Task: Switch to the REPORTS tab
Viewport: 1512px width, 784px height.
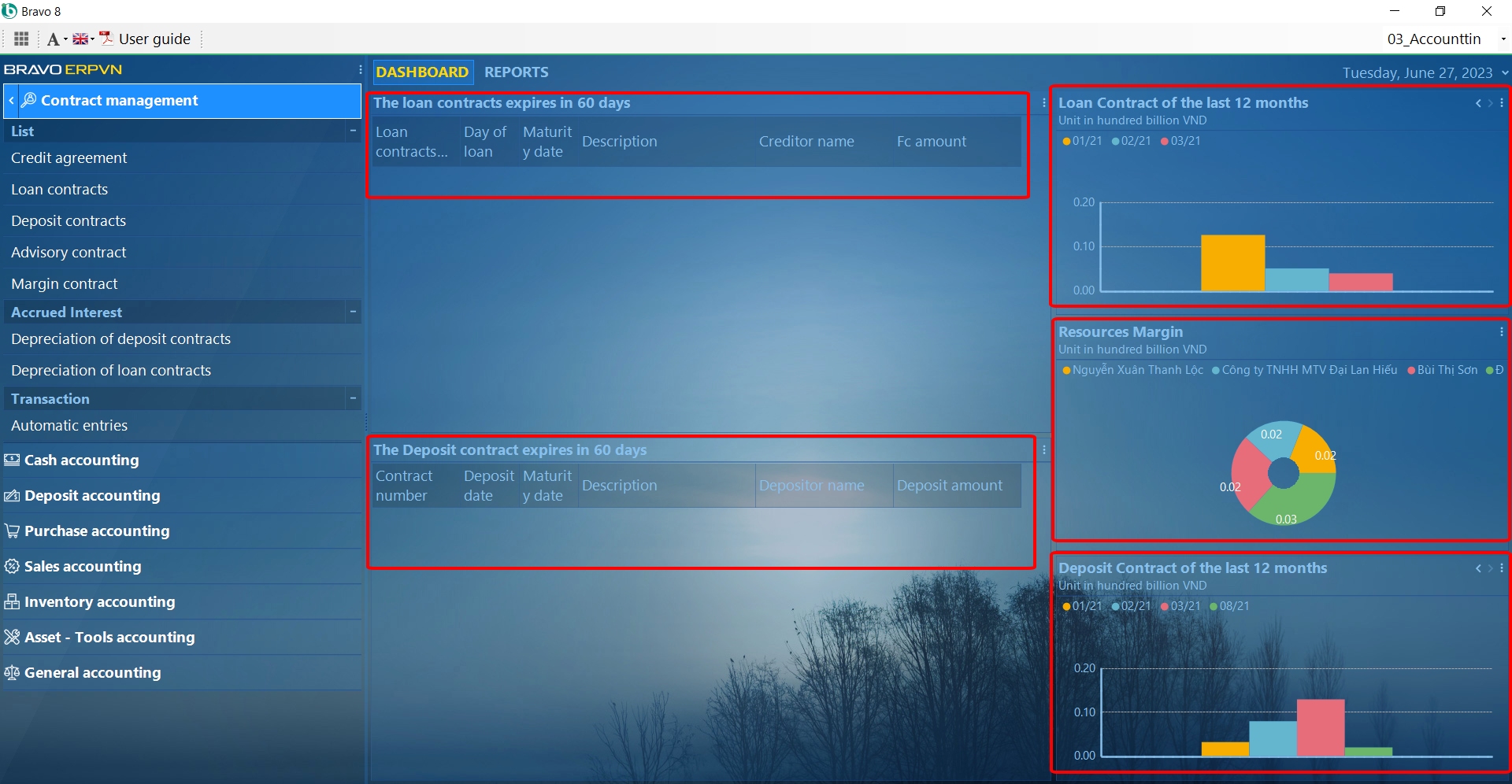Action: (x=516, y=72)
